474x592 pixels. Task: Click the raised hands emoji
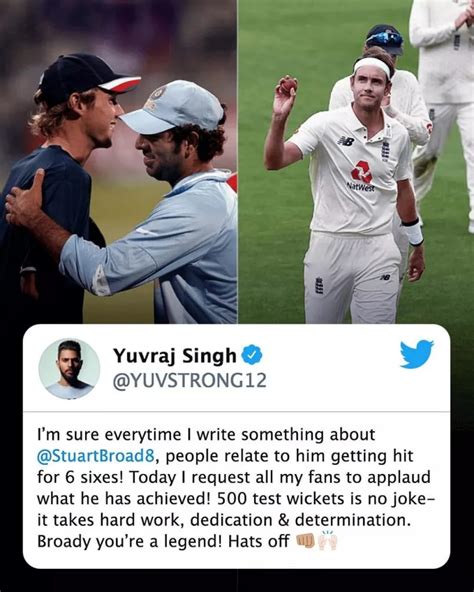(327, 541)
